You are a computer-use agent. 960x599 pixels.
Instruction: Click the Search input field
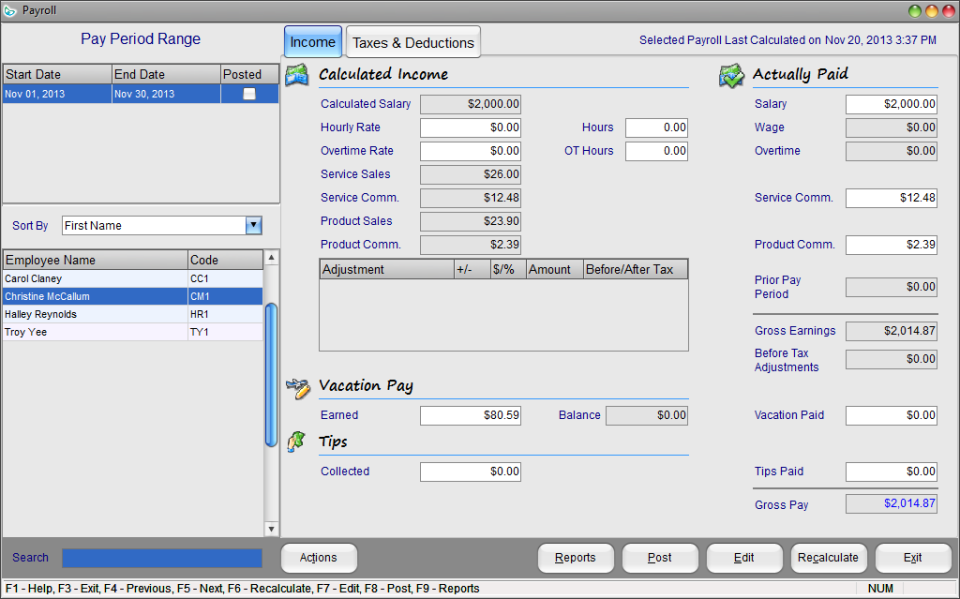(162, 558)
